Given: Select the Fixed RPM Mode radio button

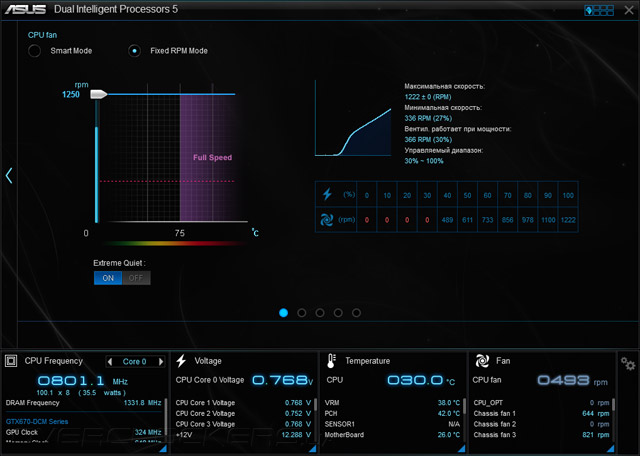Looking at the screenshot, I should [x=134, y=51].
